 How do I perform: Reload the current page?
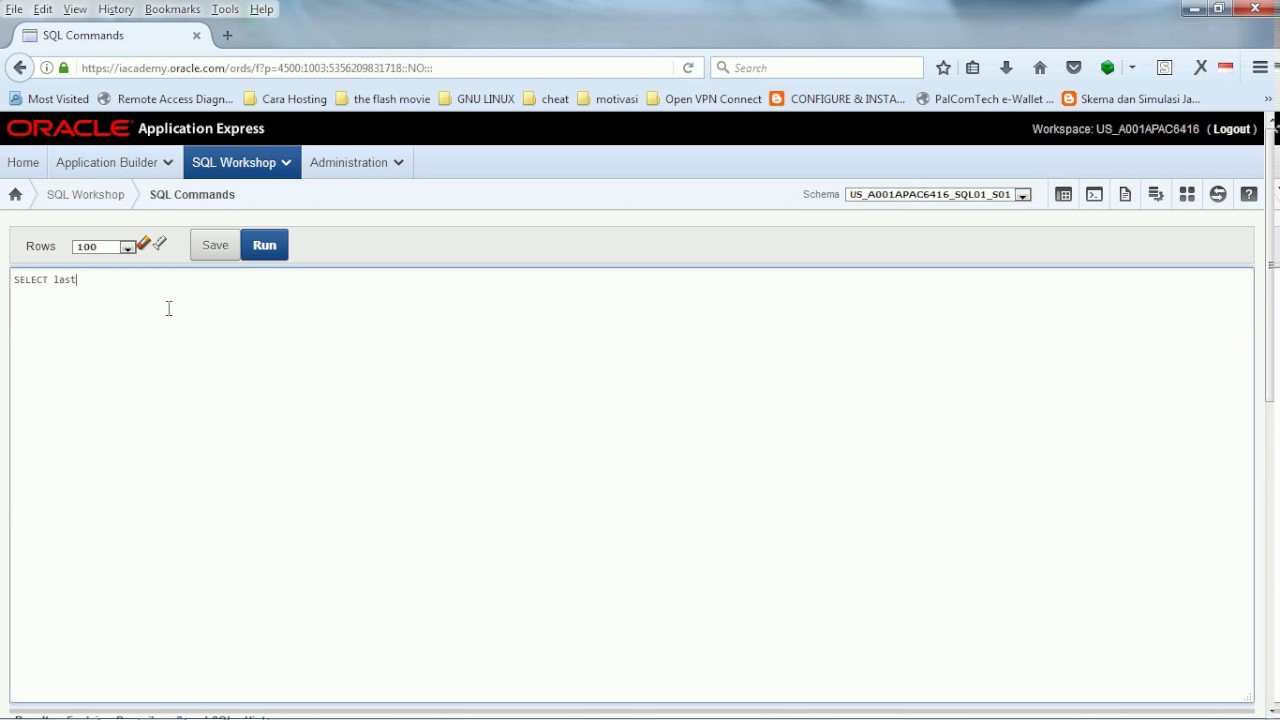point(688,68)
